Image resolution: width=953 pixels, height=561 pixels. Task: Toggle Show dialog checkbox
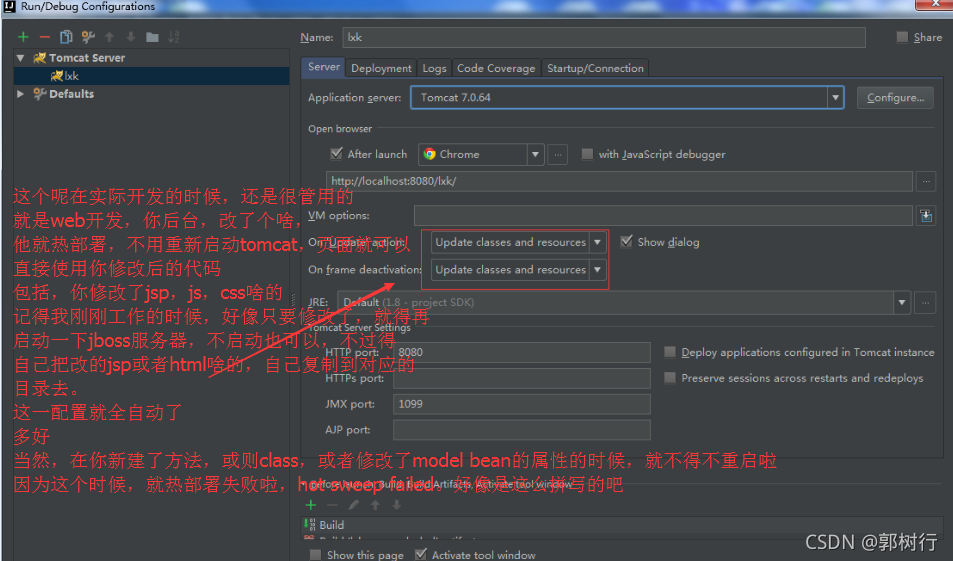coord(626,241)
